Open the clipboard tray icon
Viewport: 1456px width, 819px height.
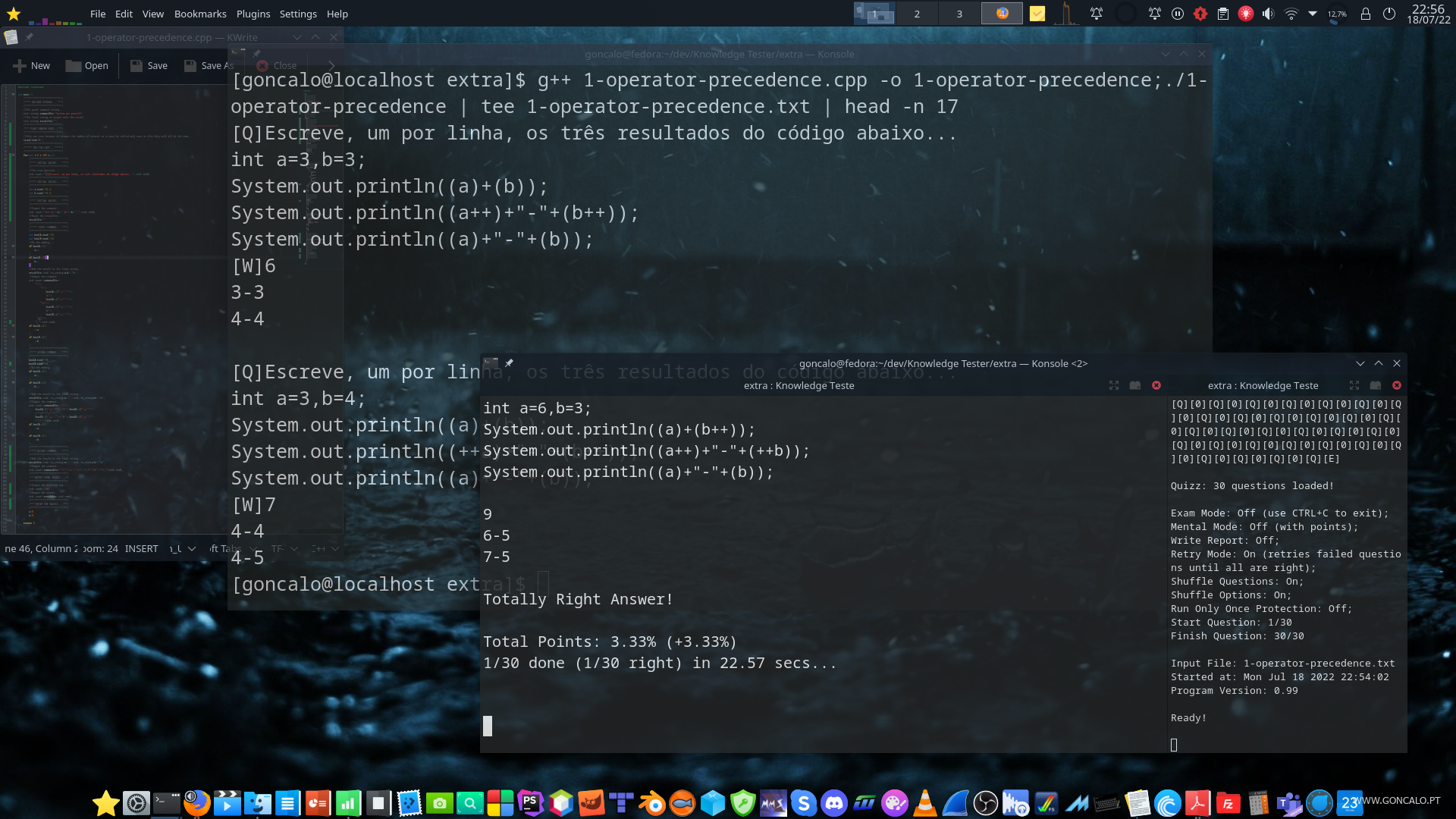point(1223,14)
